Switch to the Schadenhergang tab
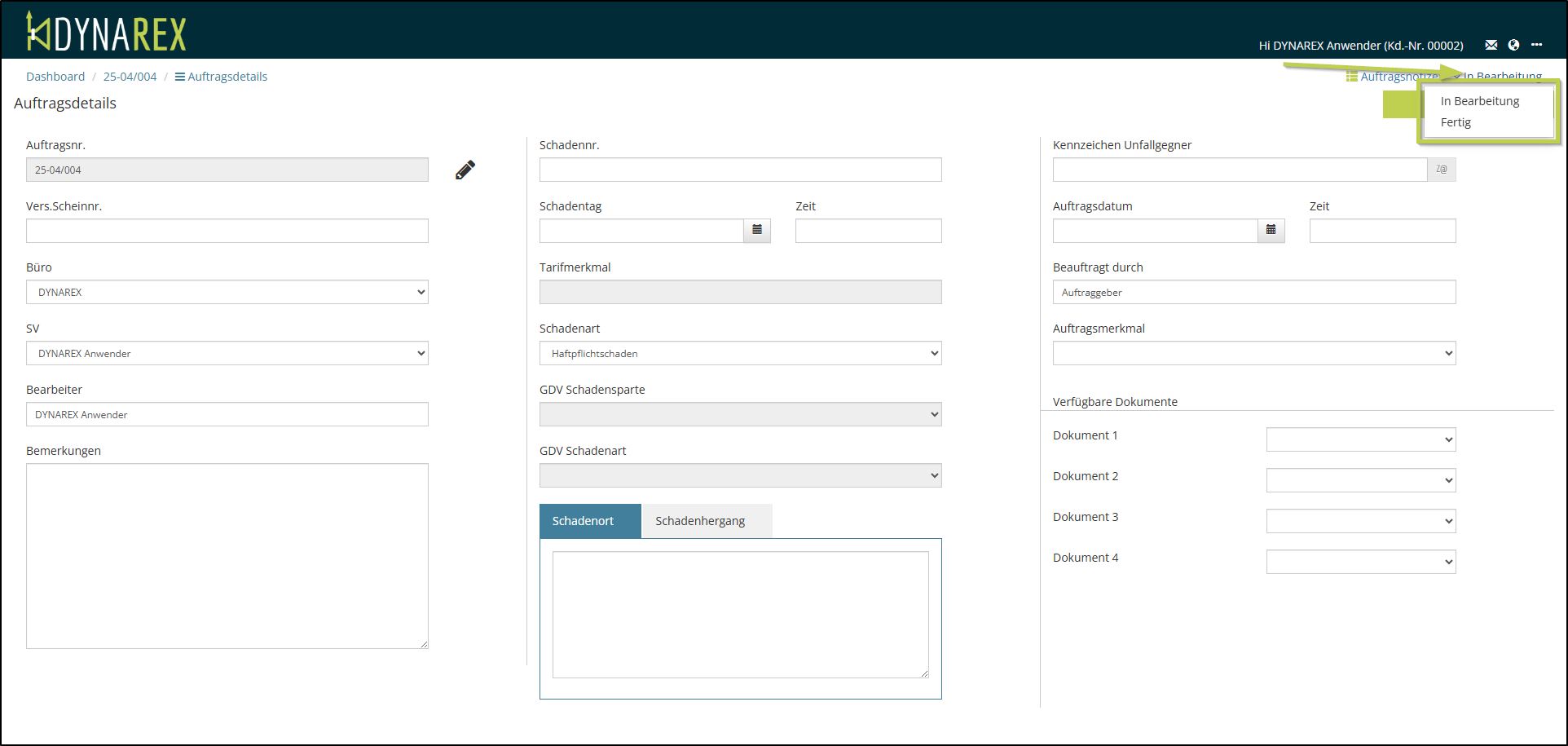Image resolution: width=1568 pixels, height=746 pixels. point(700,521)
